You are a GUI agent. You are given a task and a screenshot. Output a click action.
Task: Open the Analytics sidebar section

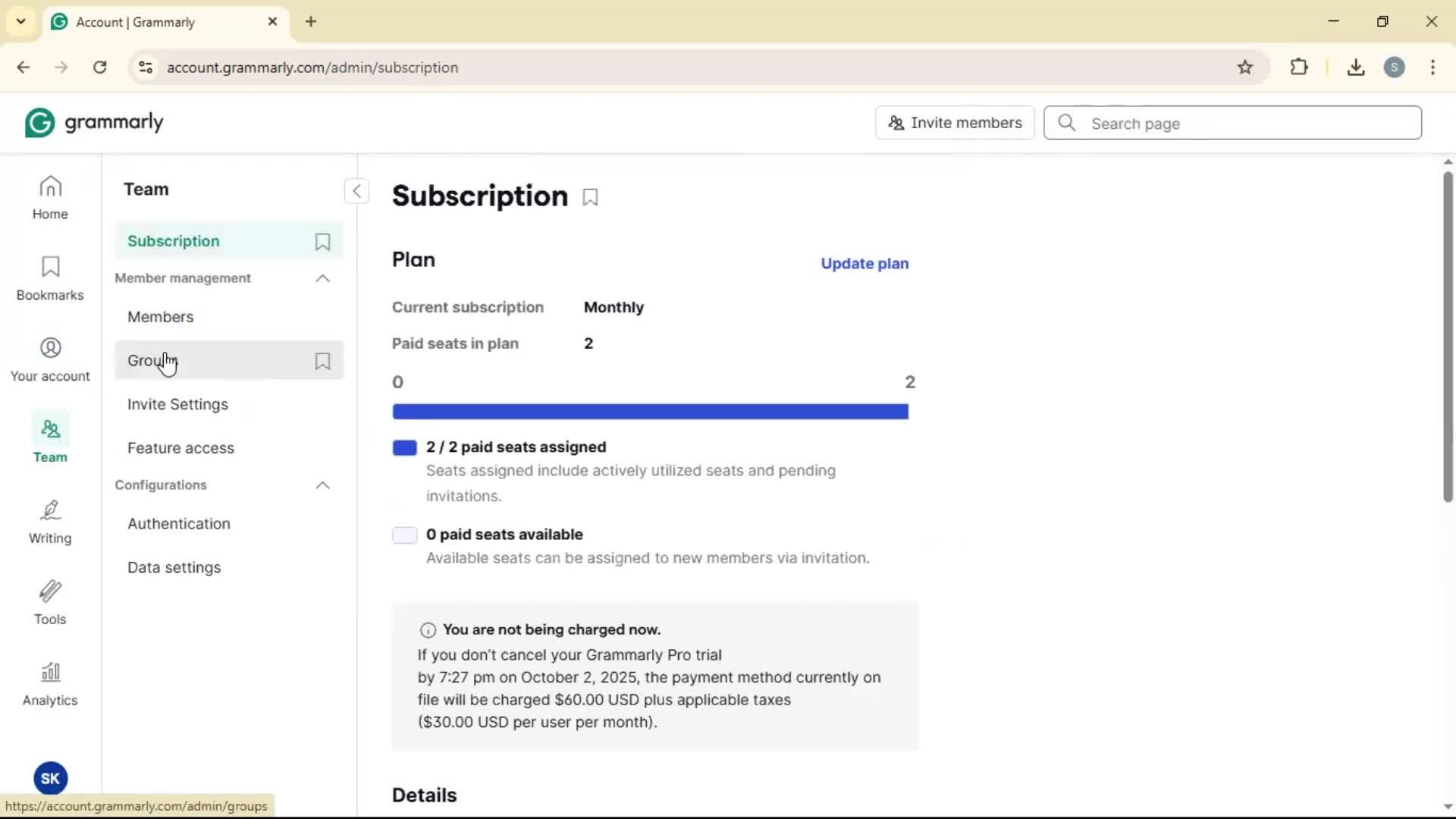pos(50,684)
